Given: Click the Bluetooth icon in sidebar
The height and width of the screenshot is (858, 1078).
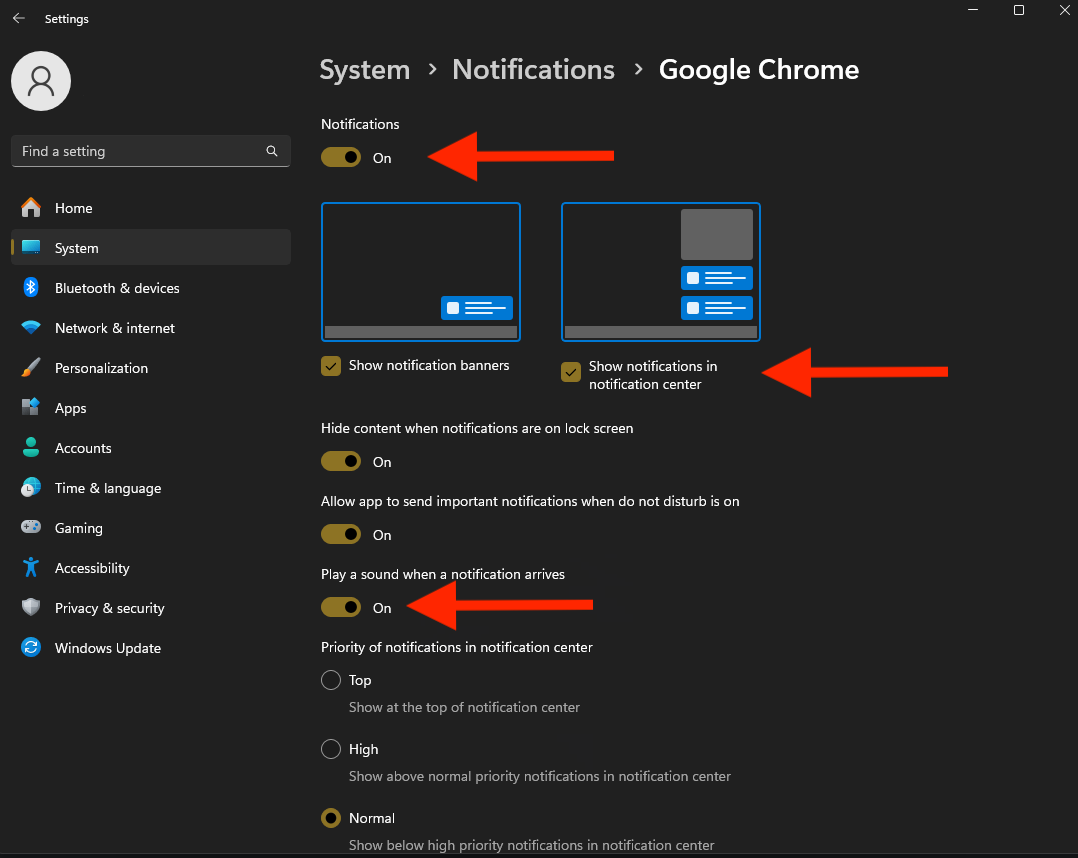Looking at the screenshot, I should pyautogui.click(x=31, y=287).
